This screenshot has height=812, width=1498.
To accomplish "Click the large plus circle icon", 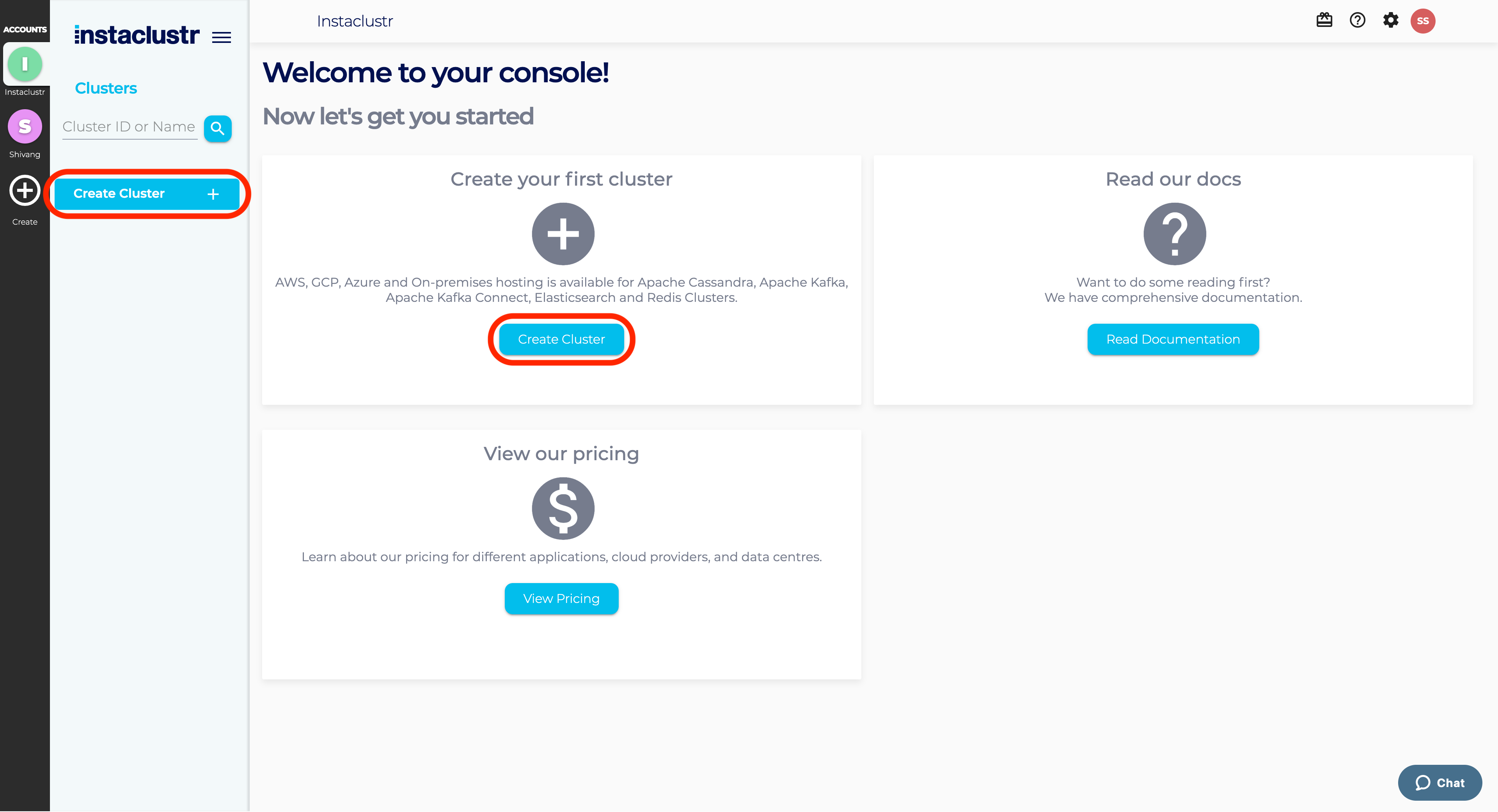I will (x=562, y=234).
